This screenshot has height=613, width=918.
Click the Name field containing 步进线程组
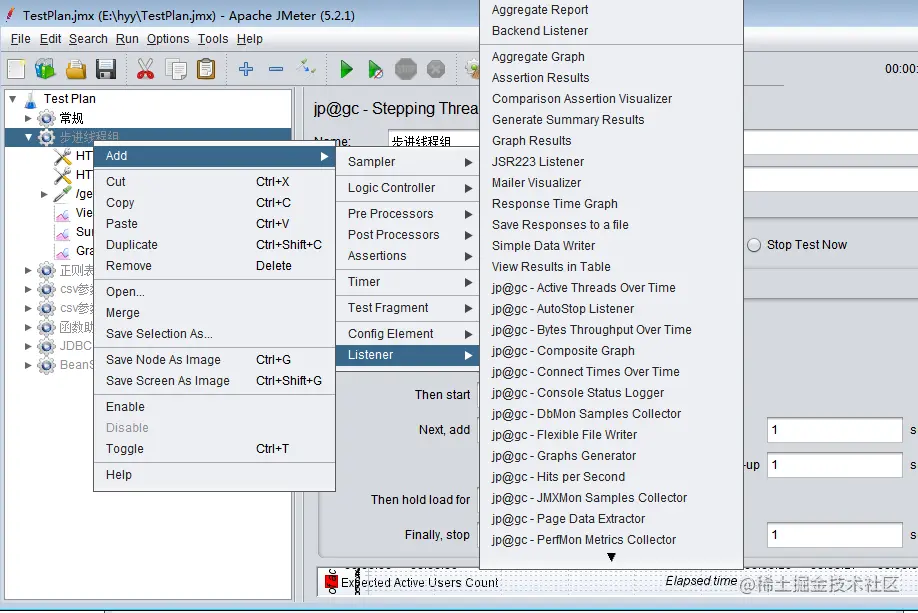[x=433, y=141]
